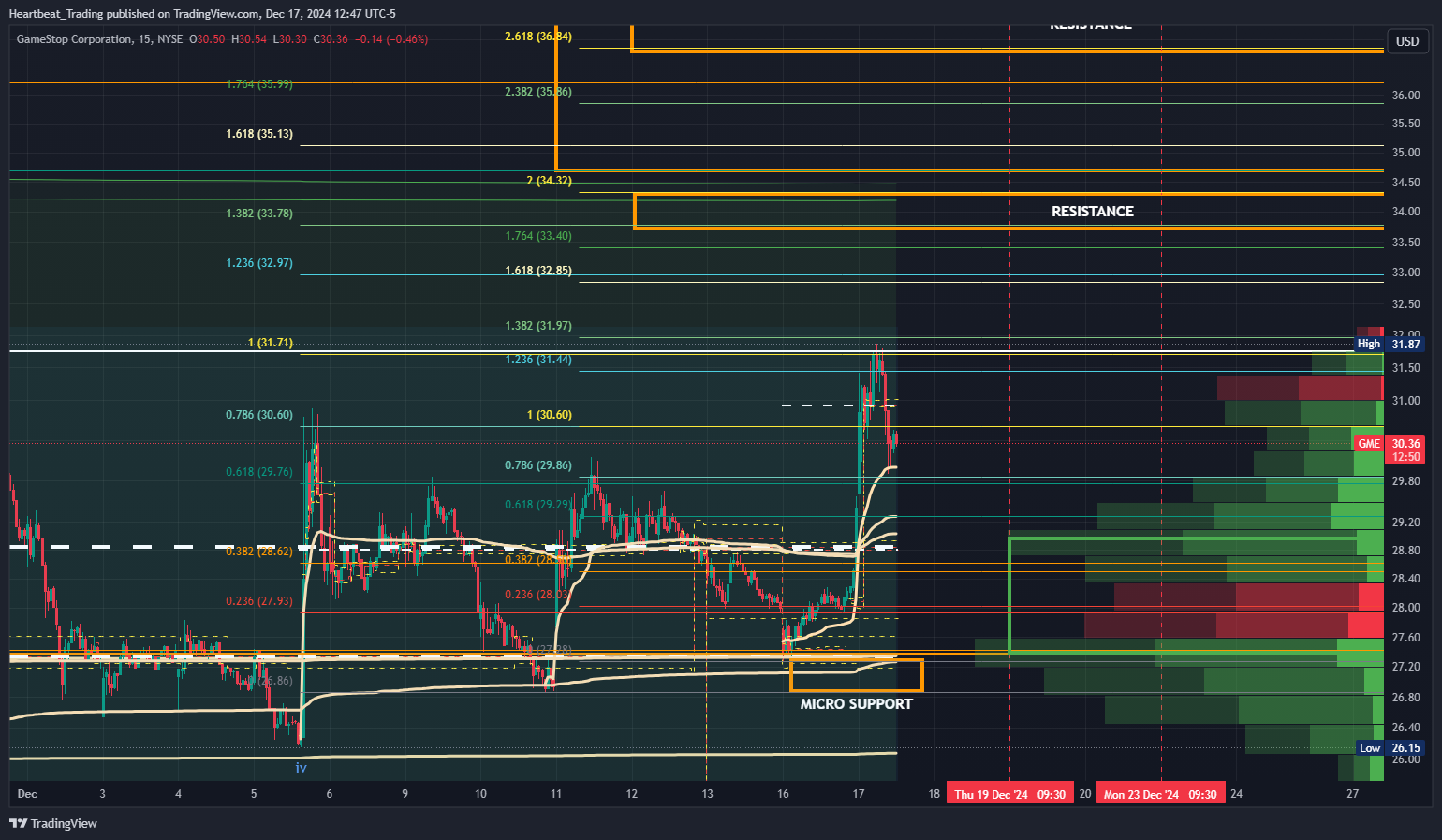The image size is (1442, 840).
Task: Click the 1.618 (35.13) Fibonacci label
Action: point(259,134)
